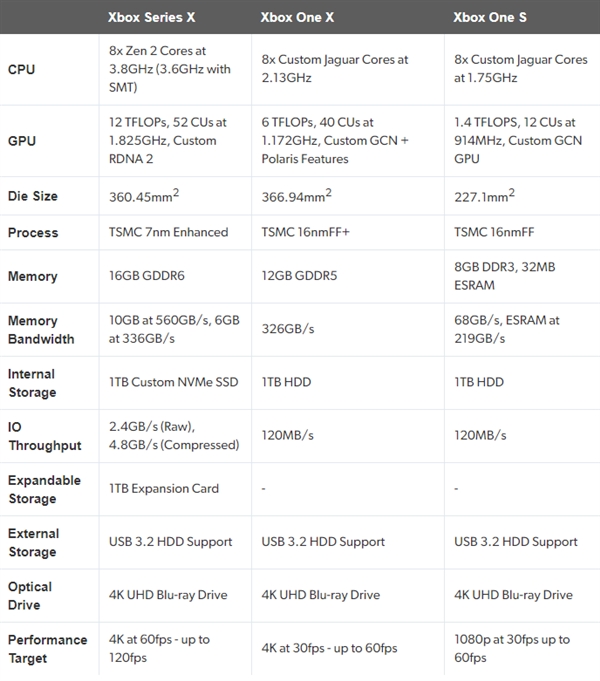Viewport: 600px width, 681px height.
Task: Select the GPU row label
Action: (x=21, y=141)
